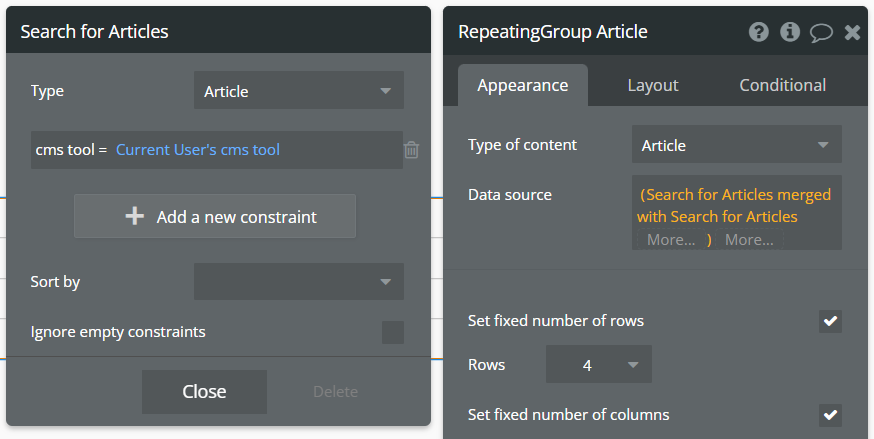Delete the cms tool constraint with trash icon
Screen dimensions: 874x439
coord(411,150)
